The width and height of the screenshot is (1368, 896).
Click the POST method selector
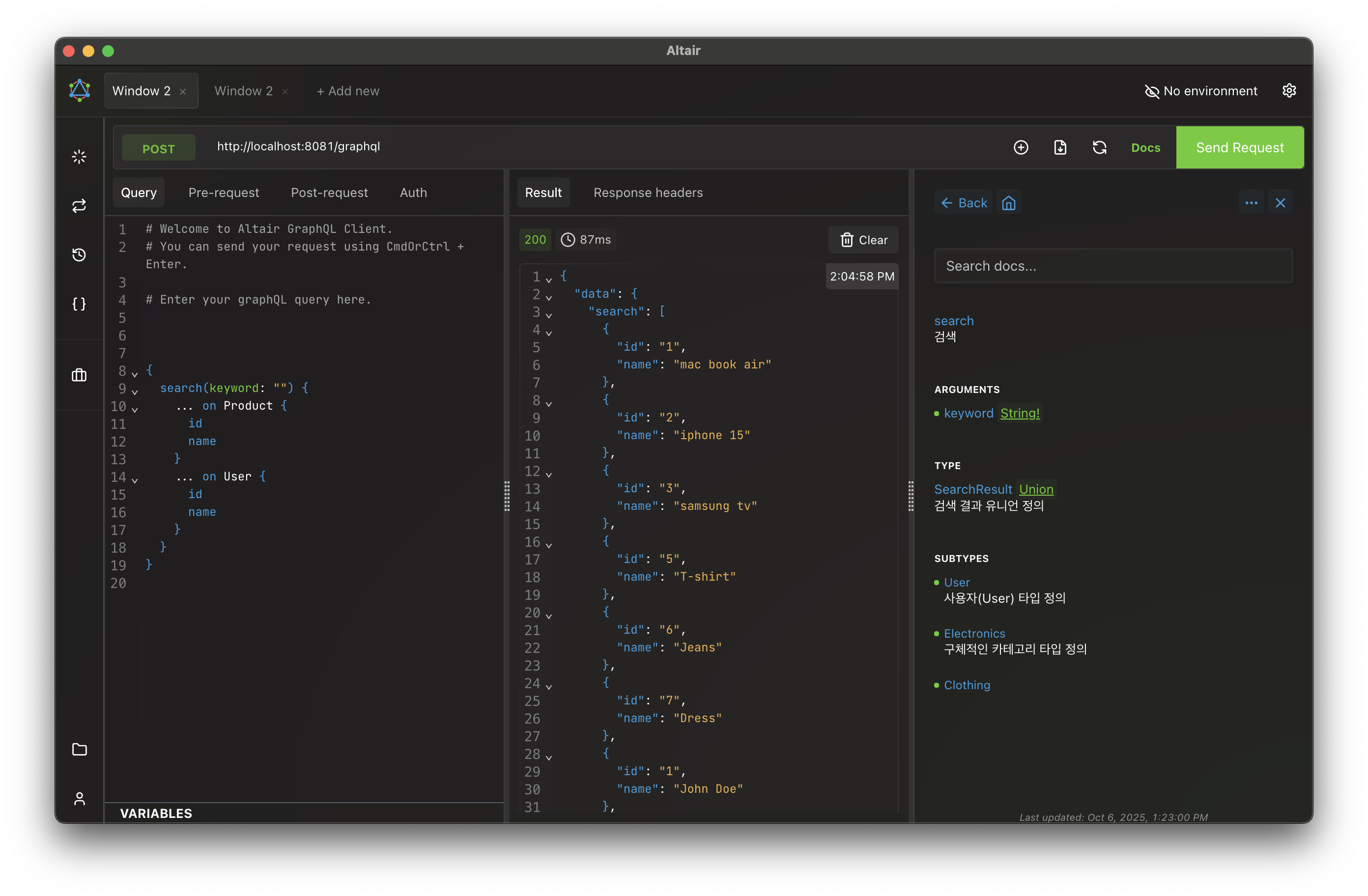pyautogui.click(x=159, y=148)
